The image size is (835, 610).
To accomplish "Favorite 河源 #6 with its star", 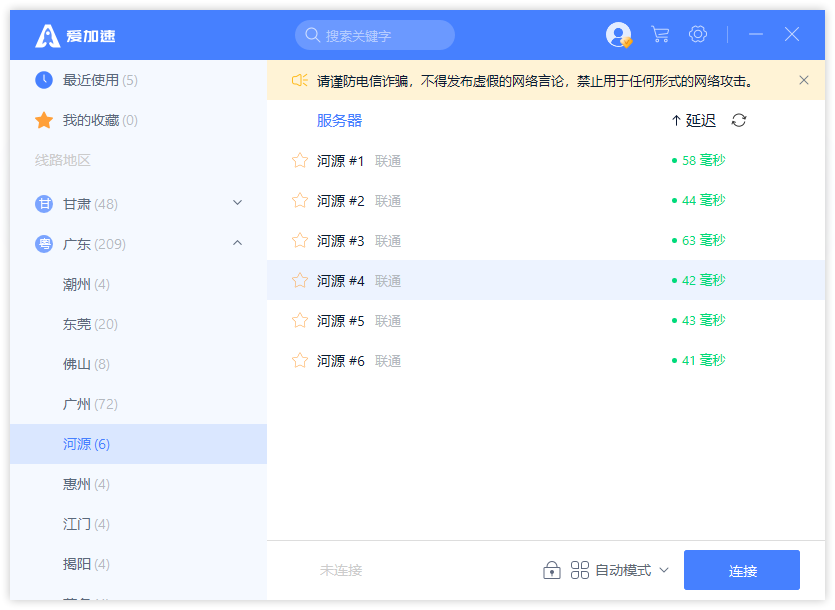I will 300,360.
